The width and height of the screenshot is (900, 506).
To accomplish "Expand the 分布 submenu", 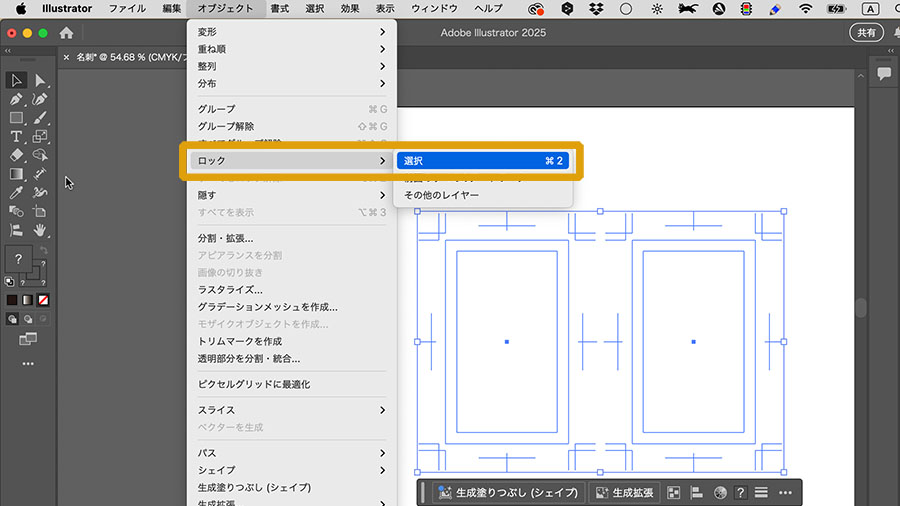I will [292, 84].
